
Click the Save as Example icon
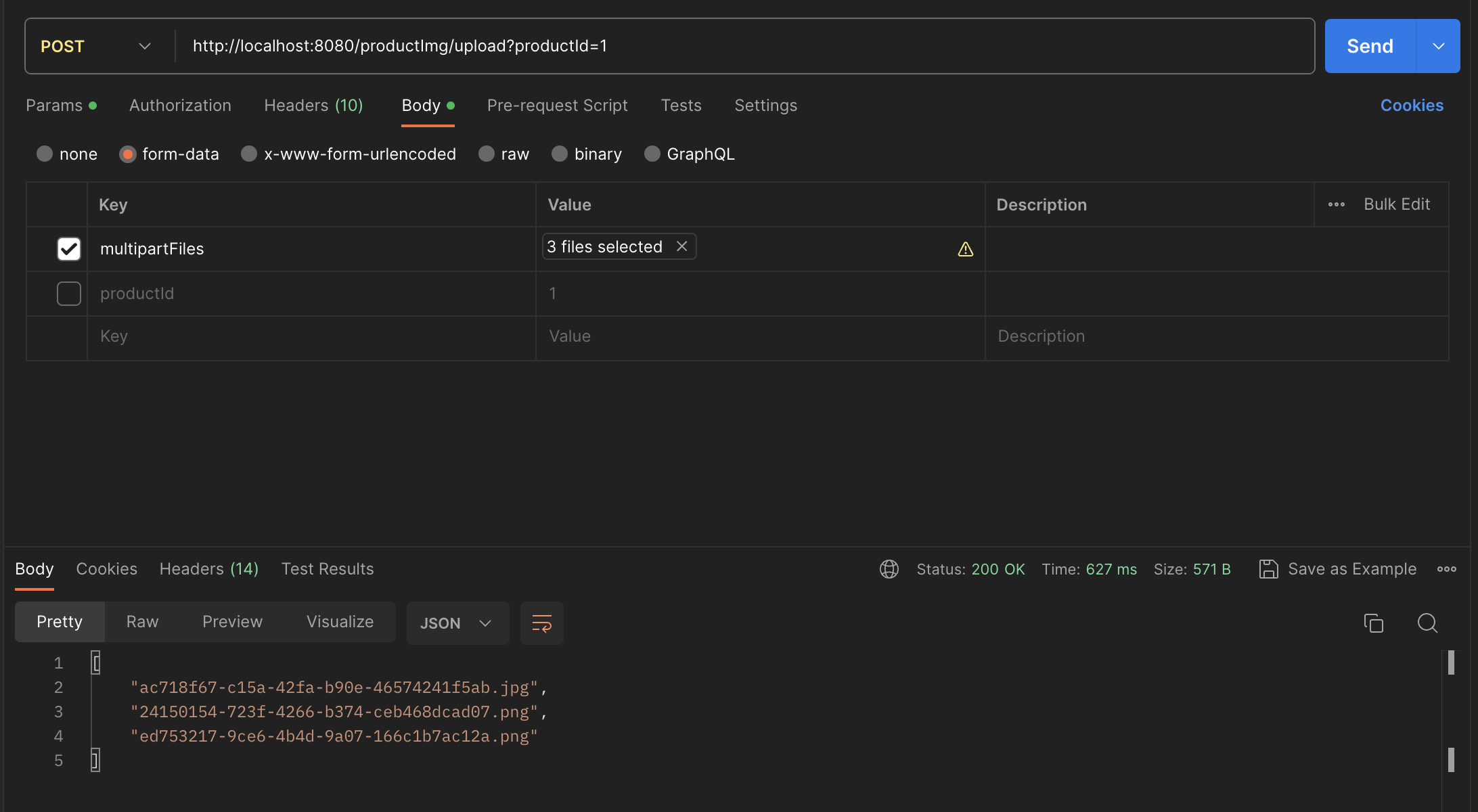(1269, 569)
